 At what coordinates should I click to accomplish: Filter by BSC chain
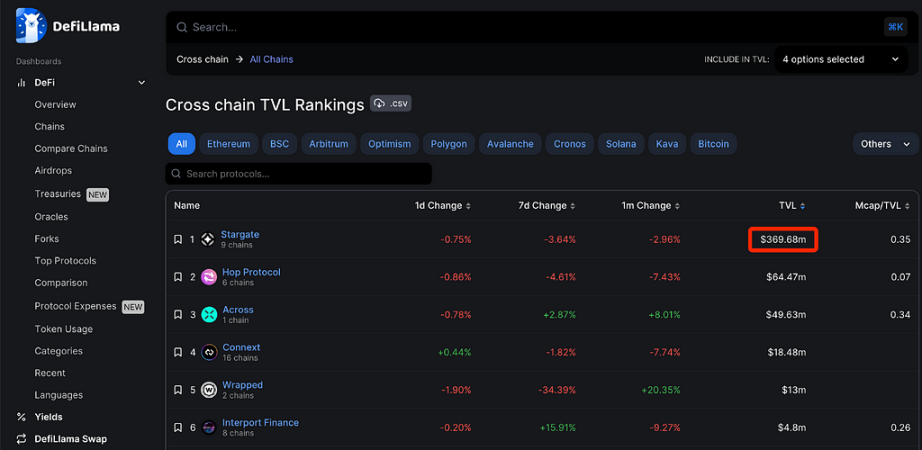coord(279,144)
